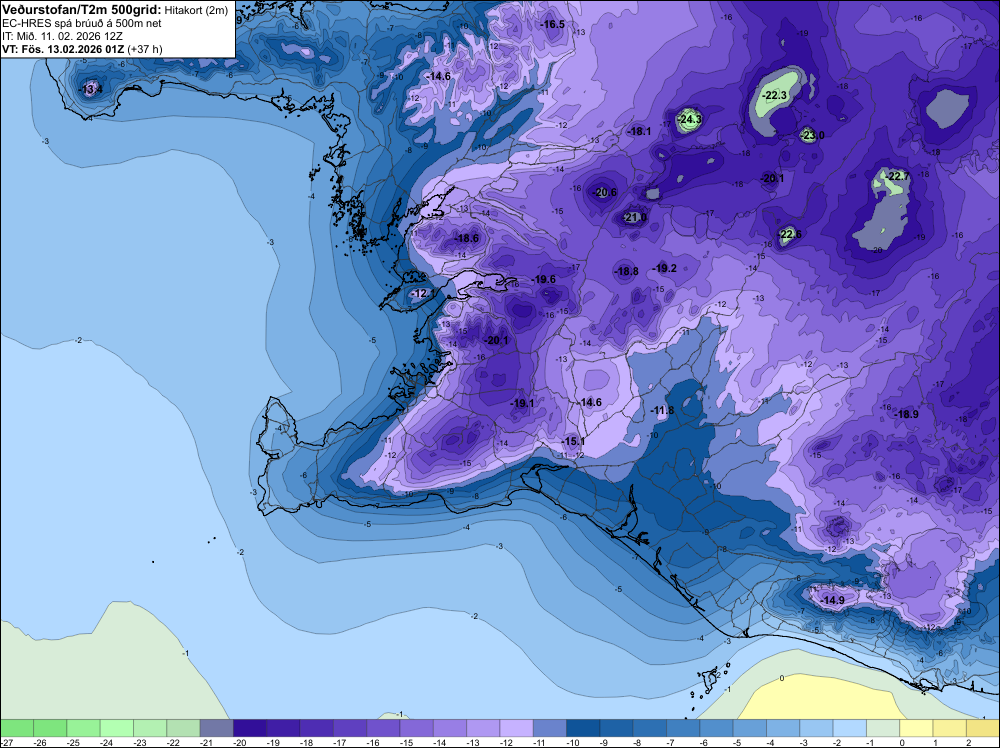Click the '-12.1' temperature label
Image resolution: width=1000 pixels, height=748 pixels.
click(x=421, y=293)
